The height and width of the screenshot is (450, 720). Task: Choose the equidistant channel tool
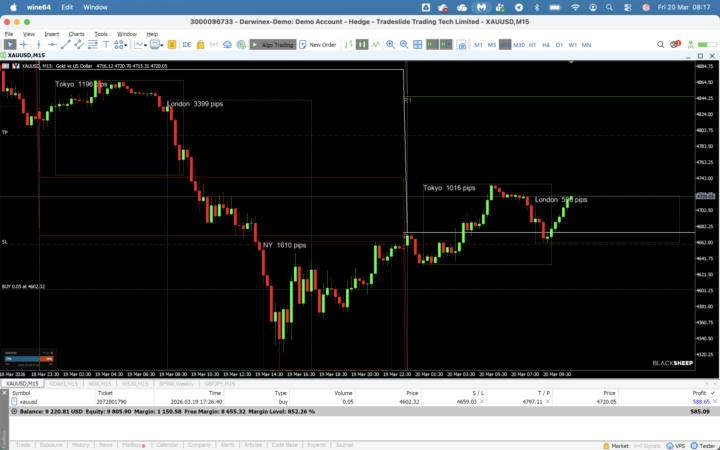click(79, 45)
